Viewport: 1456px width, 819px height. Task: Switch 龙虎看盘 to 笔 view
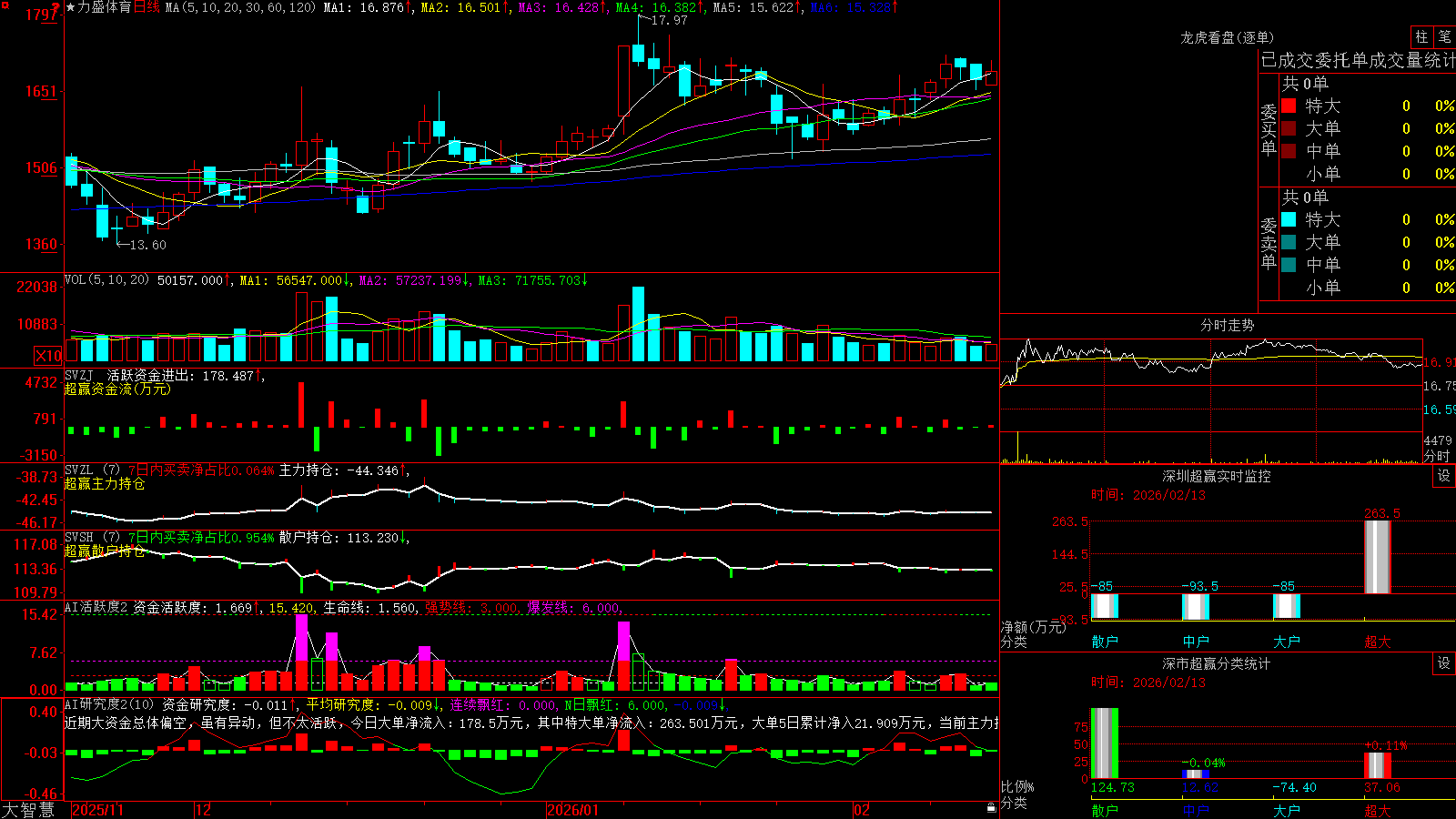point(1445,36)
